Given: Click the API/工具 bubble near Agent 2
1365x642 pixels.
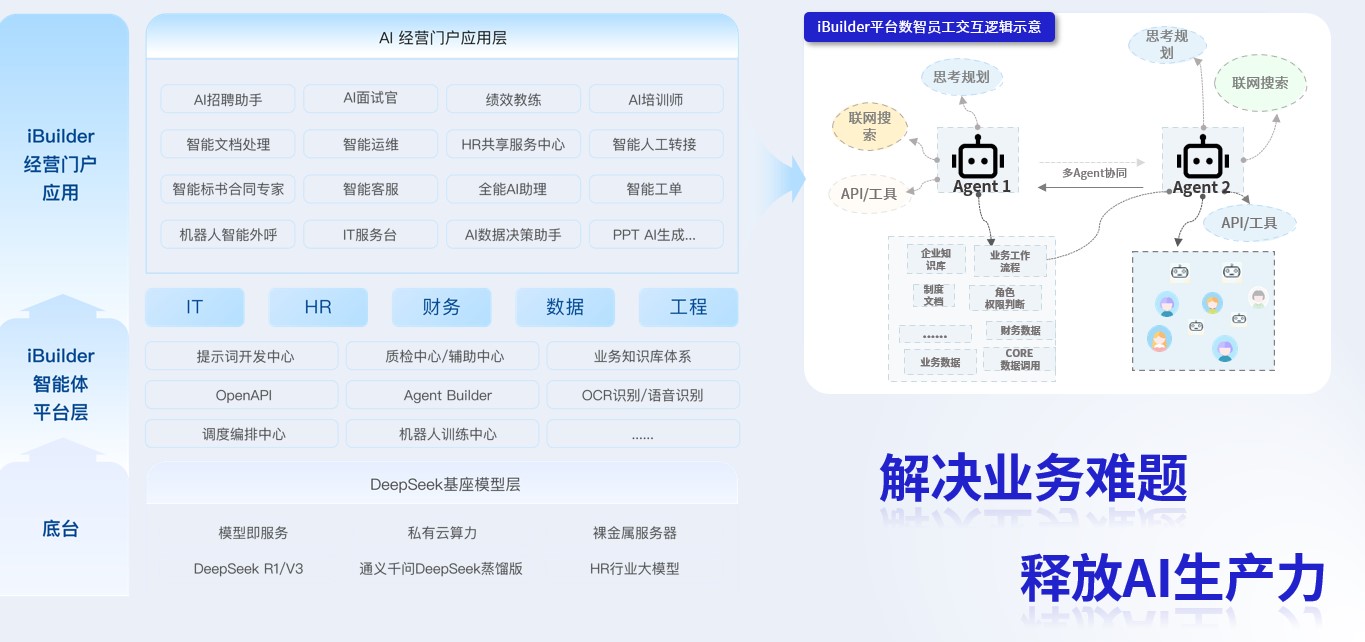Looking at the screenshot, I should [1249, 223].
